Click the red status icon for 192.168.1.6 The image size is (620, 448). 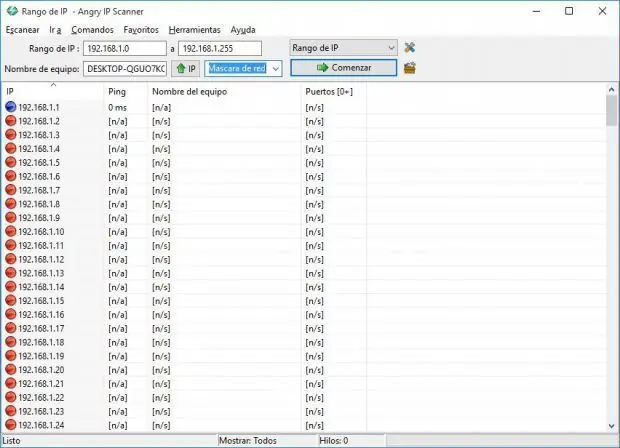click(x=11, y=176)
